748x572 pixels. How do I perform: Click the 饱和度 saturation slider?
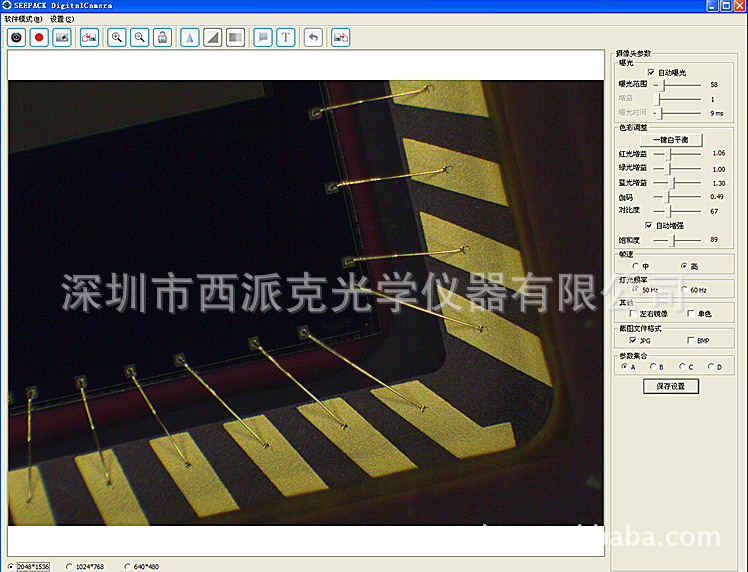(677, 240)
